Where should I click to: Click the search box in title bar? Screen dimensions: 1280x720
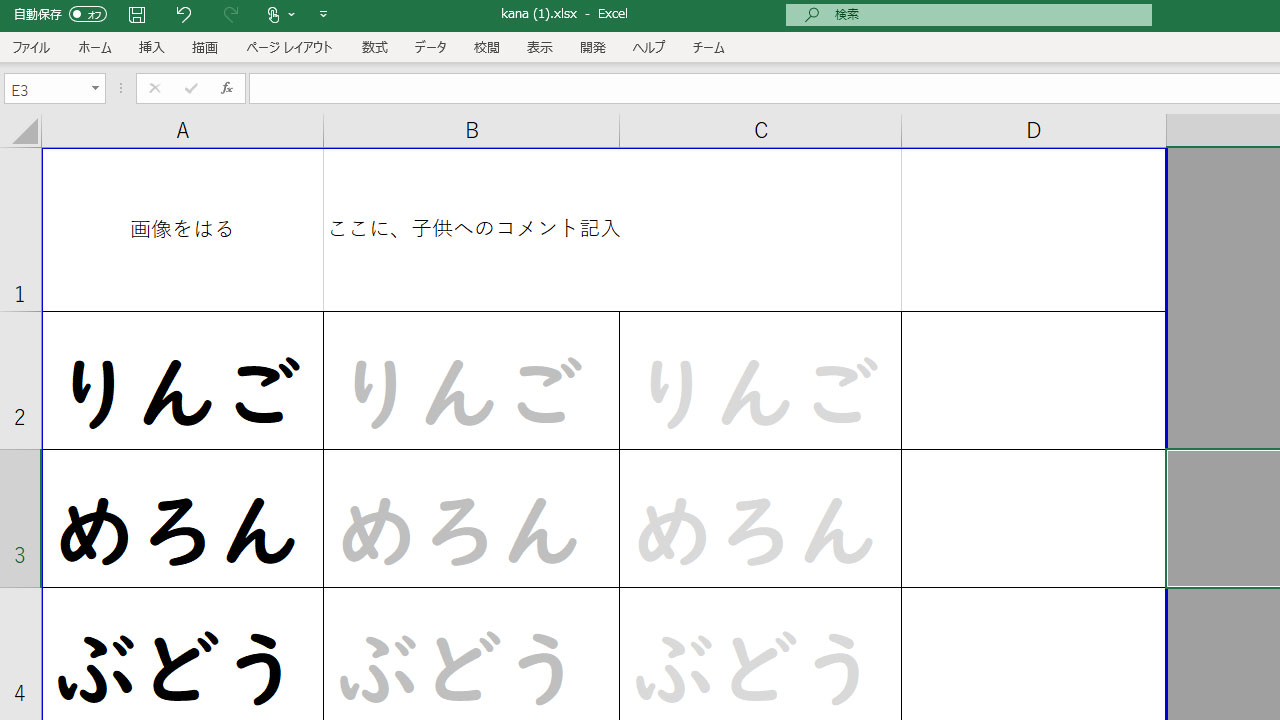(968, 14)
